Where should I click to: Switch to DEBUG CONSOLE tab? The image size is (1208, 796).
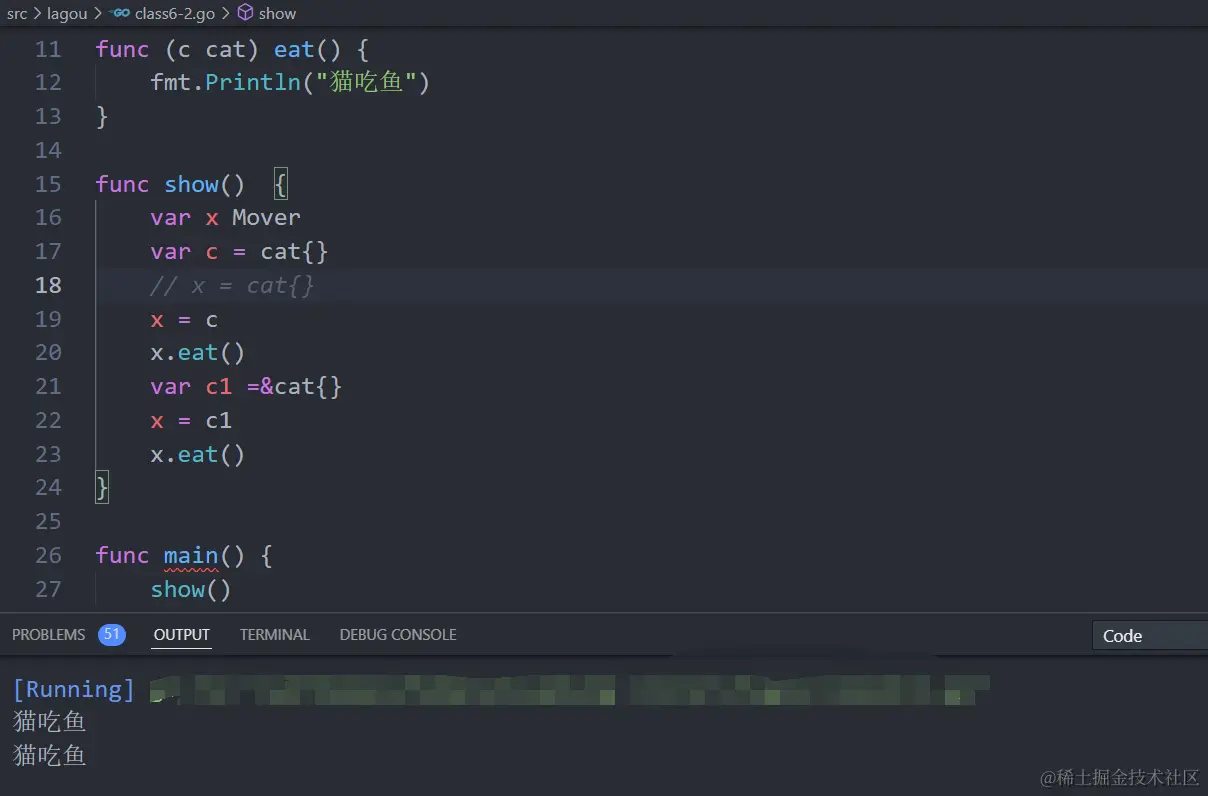398,635
